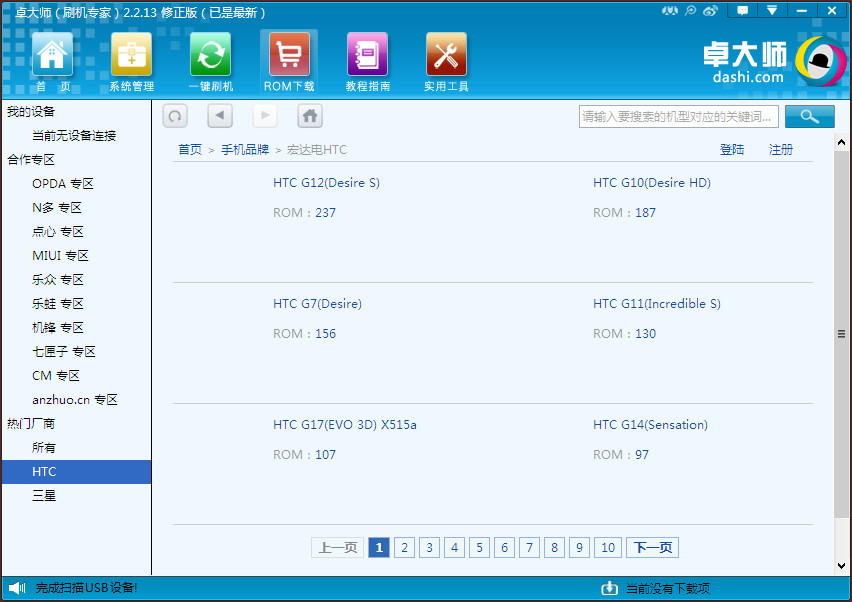Click the 登陆 login link
The image size is (852, 602).
tap(732, 149)
